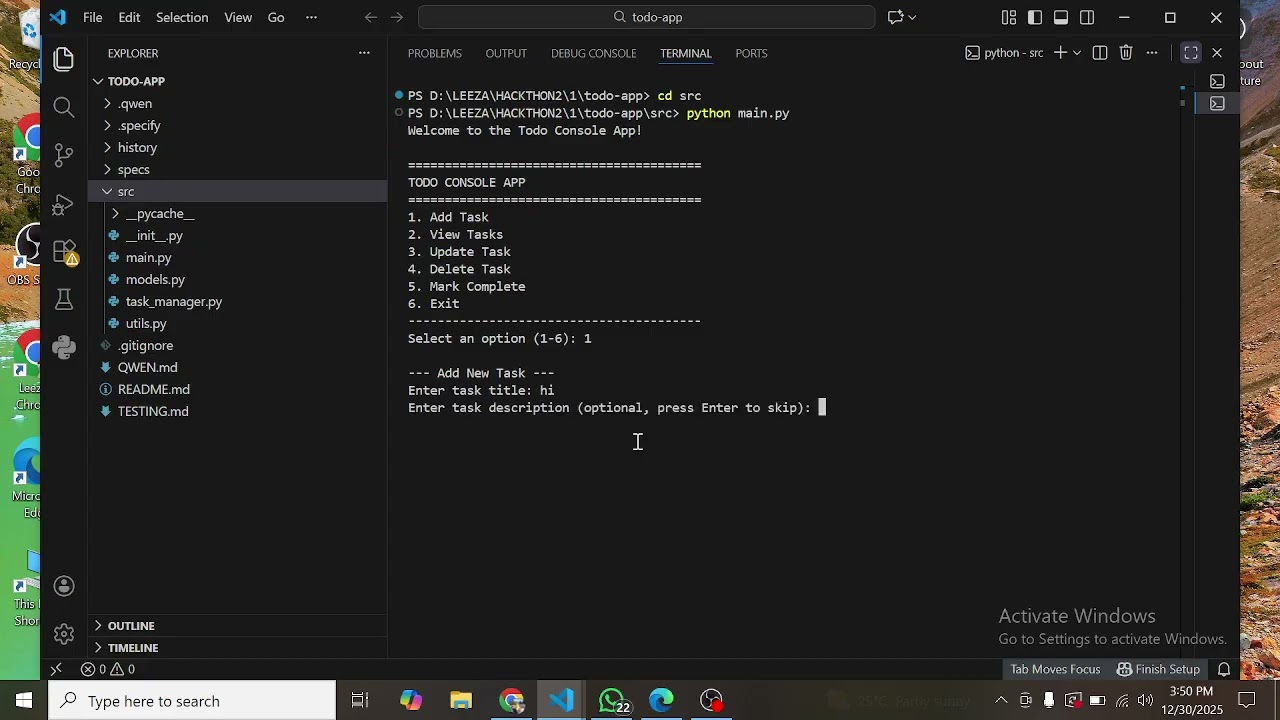Open main.py in the explorer
Screen dimensions: 1280x720
[148, 257]
